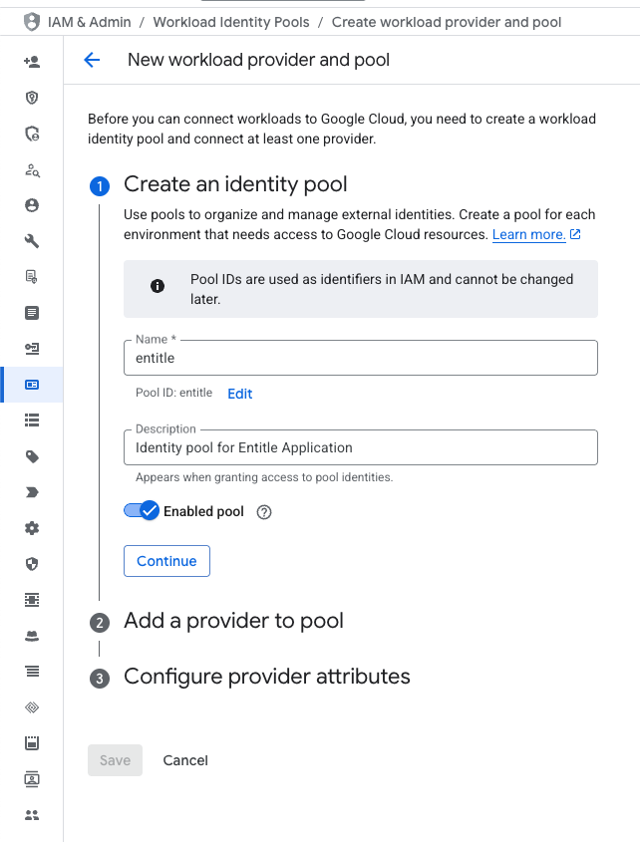Click the document with gear sidebar icon

[32, 277]
